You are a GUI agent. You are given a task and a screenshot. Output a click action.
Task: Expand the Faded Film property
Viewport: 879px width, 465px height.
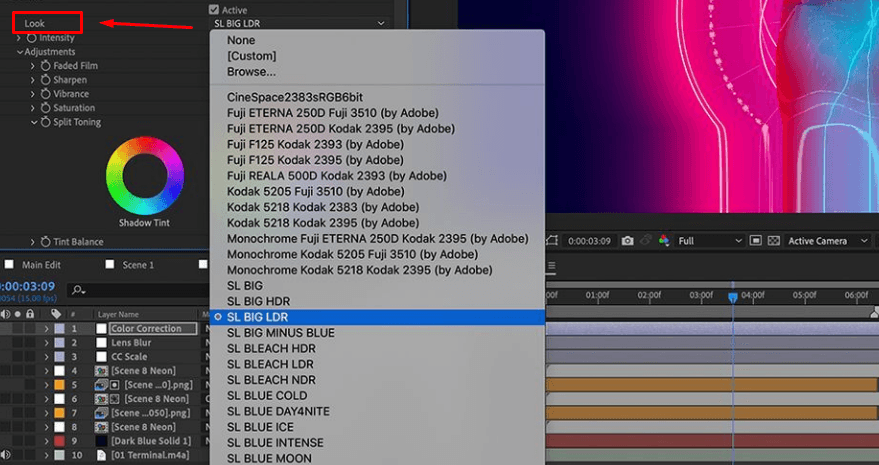point(33,66)
